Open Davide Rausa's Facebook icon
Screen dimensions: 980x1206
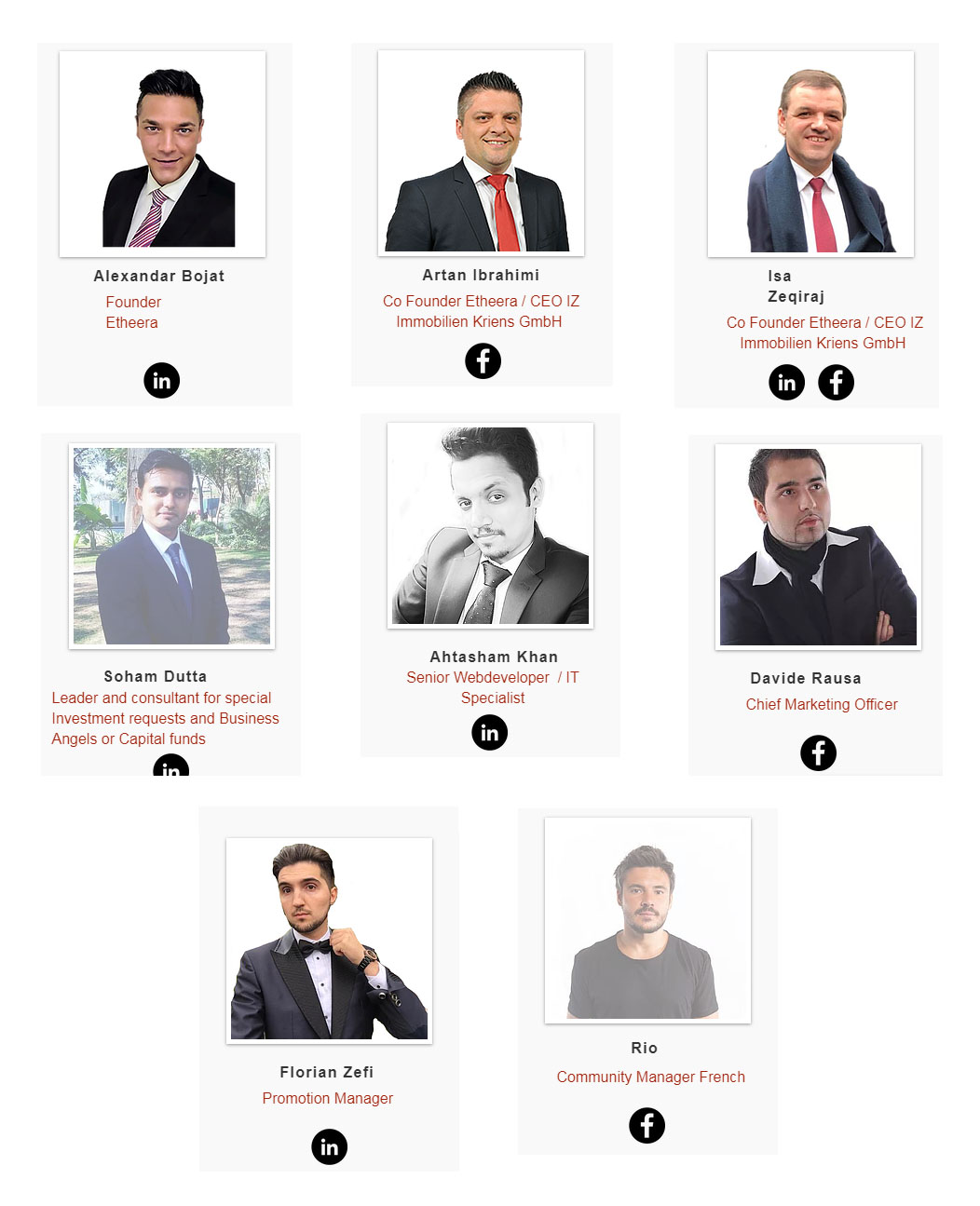818,752
